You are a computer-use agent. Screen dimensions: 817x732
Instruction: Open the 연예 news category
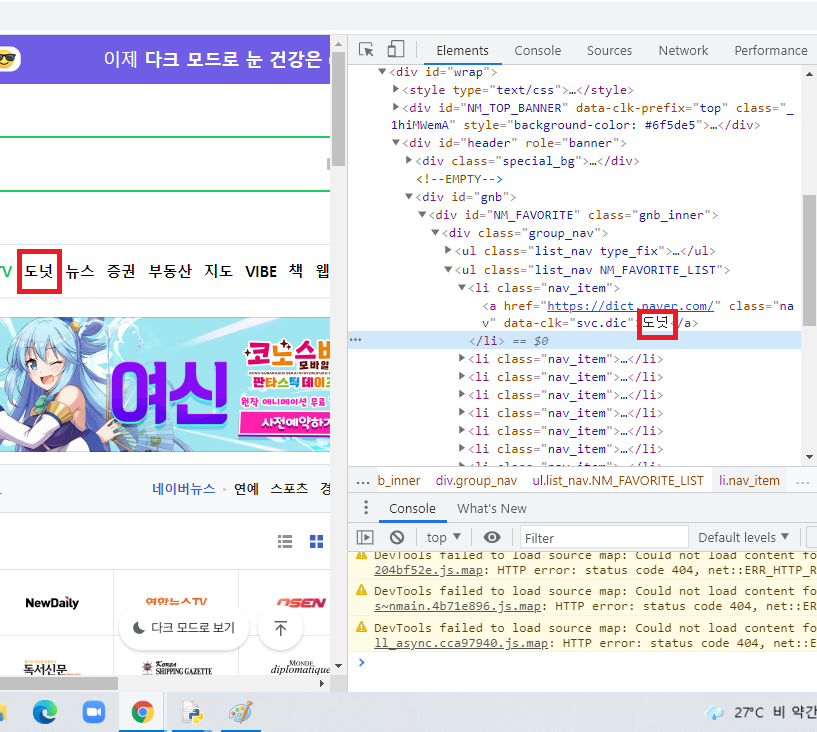point(246,489)
